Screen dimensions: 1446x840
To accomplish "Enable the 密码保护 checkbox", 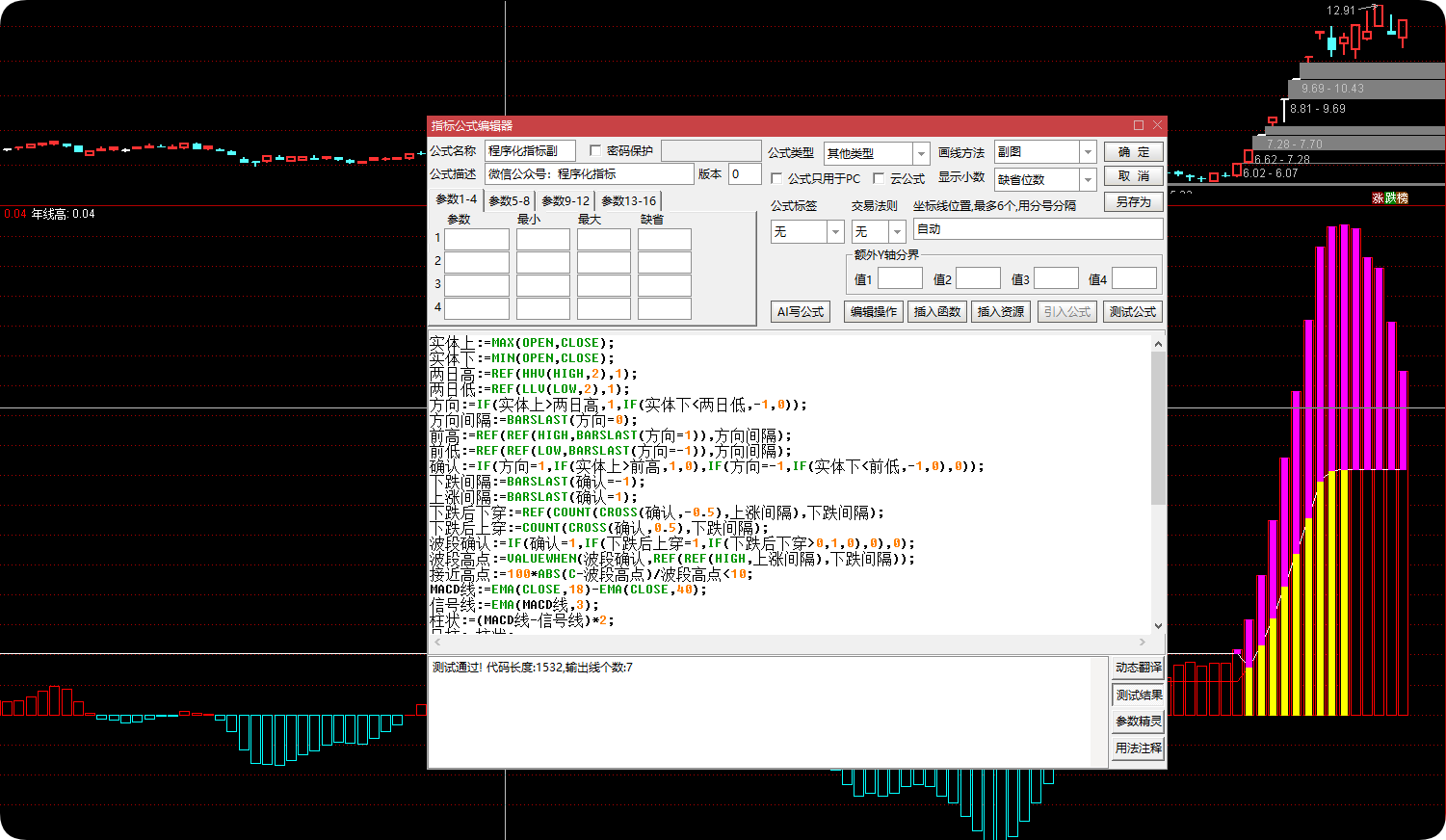I will [595, 150].
